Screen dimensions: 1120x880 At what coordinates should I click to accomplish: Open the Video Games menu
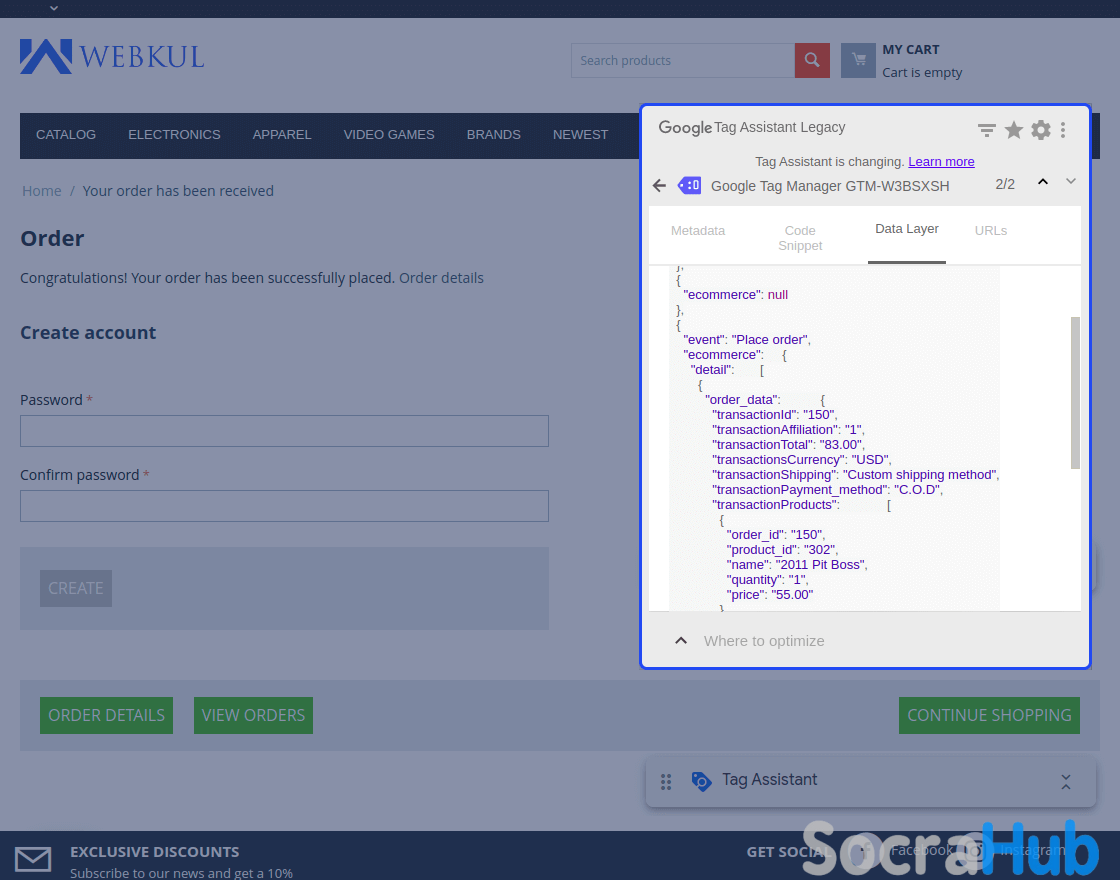pos(389,135)
